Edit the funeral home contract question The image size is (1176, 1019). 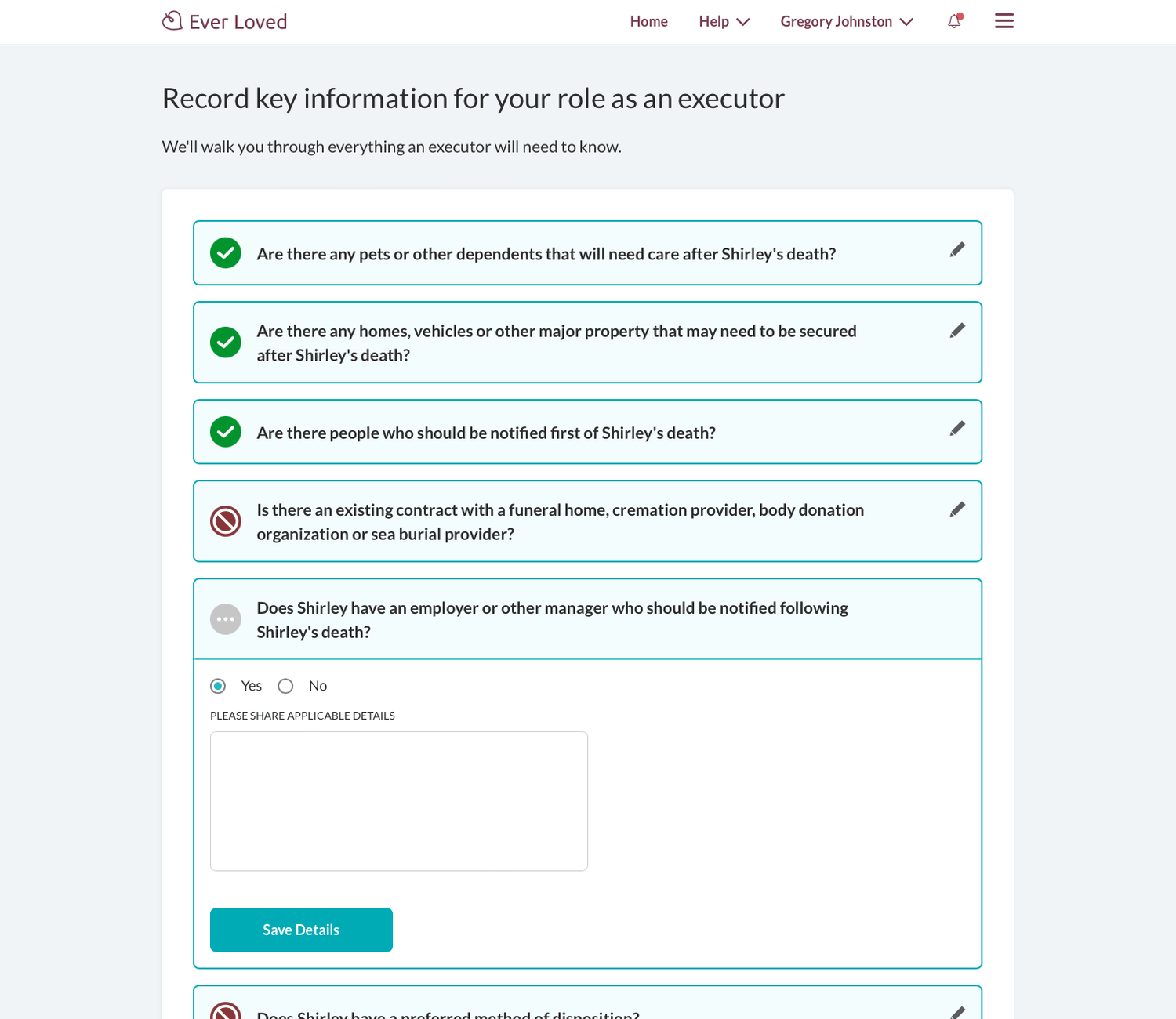957,509
